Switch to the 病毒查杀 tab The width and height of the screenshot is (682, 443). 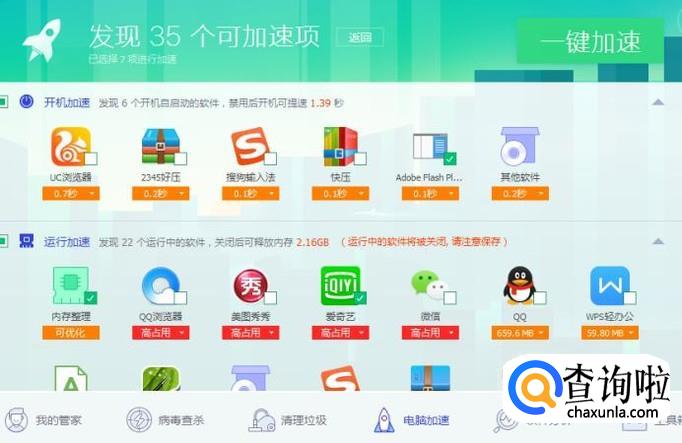pos(165,420)
